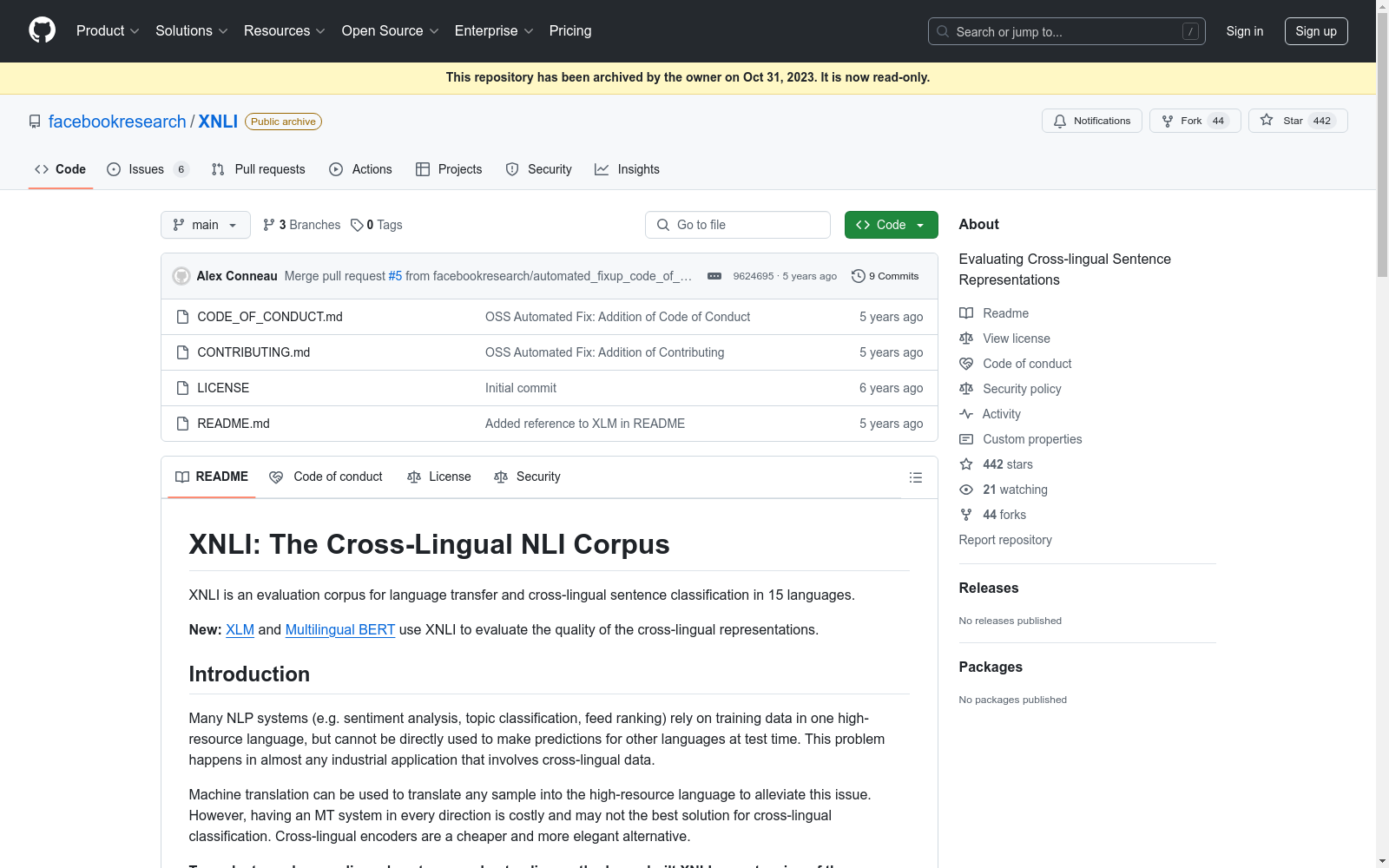Screen dimensions: 1389x868
Task: Open the 'Initial commit' message
Action: pyautogui.click(x=521, y=388)
